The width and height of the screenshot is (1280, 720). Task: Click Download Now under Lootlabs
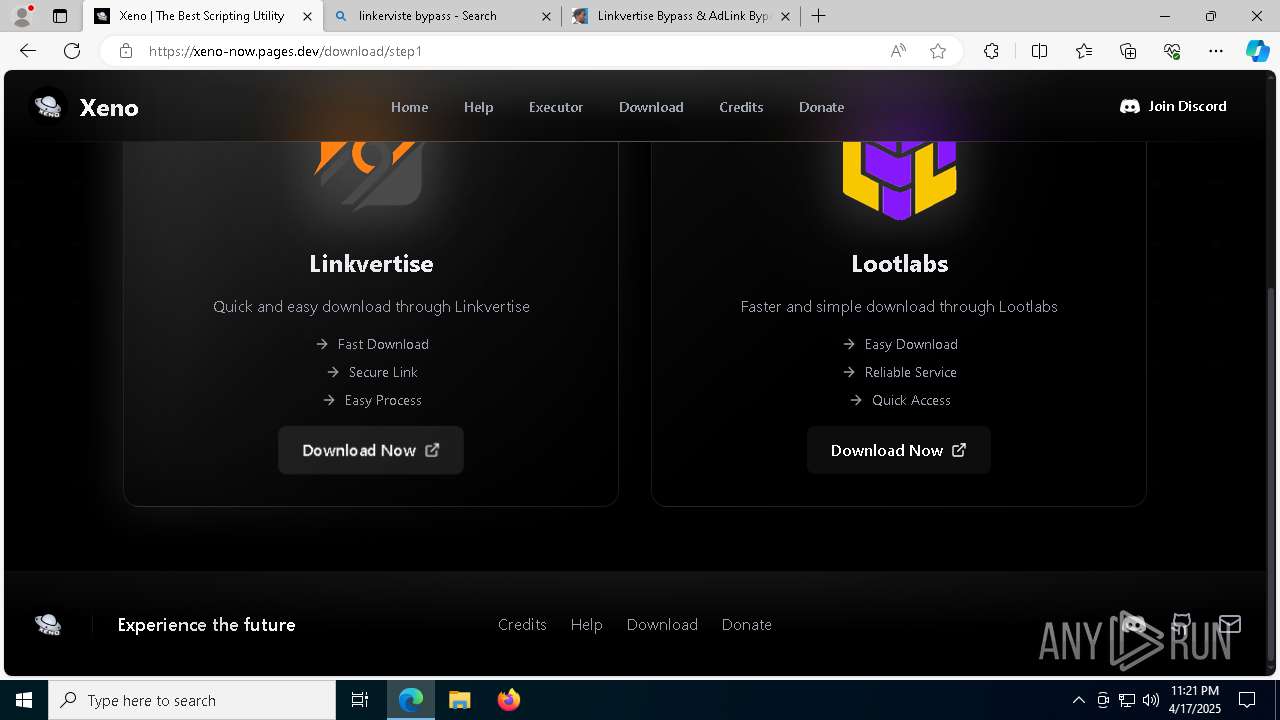point(898,450)
